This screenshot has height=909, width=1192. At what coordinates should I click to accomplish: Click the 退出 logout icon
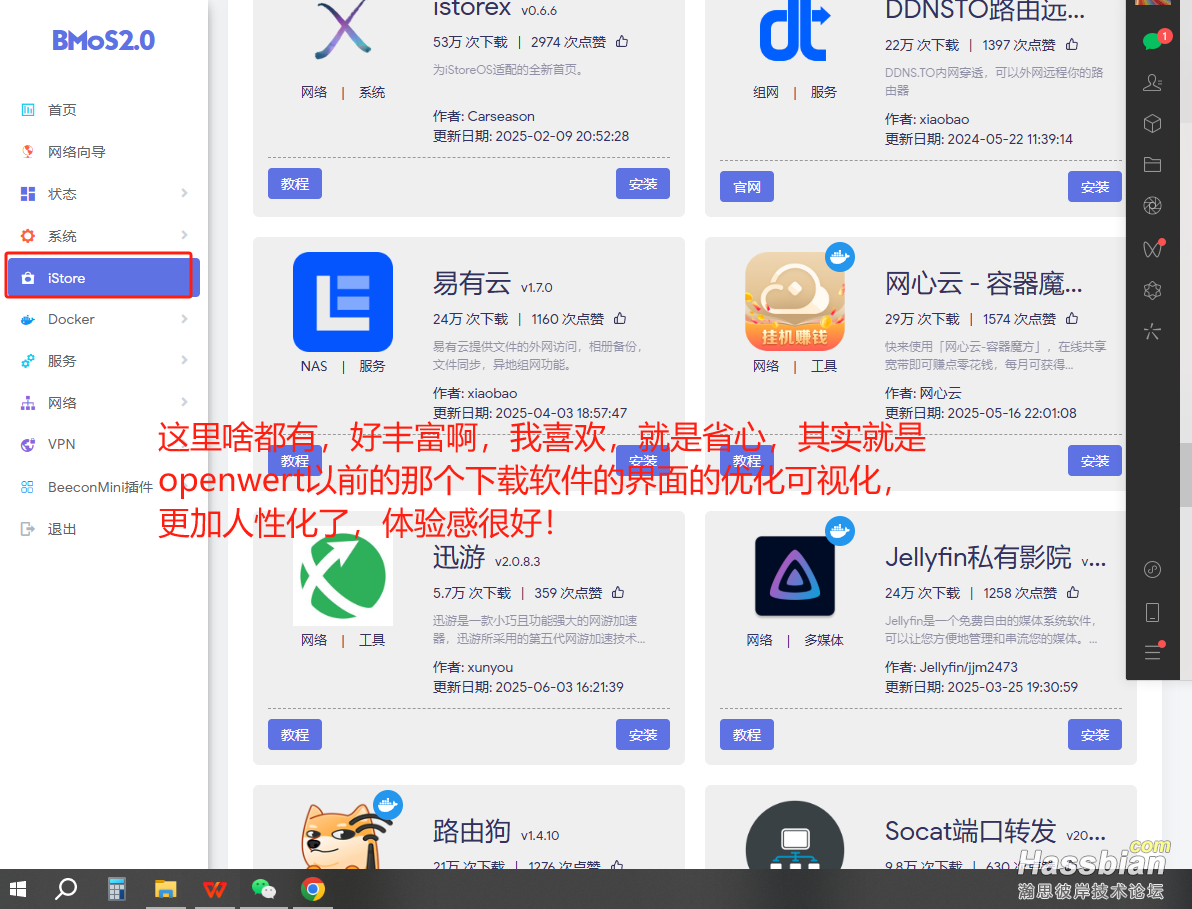pyautogui.click(x=28, y=529)
